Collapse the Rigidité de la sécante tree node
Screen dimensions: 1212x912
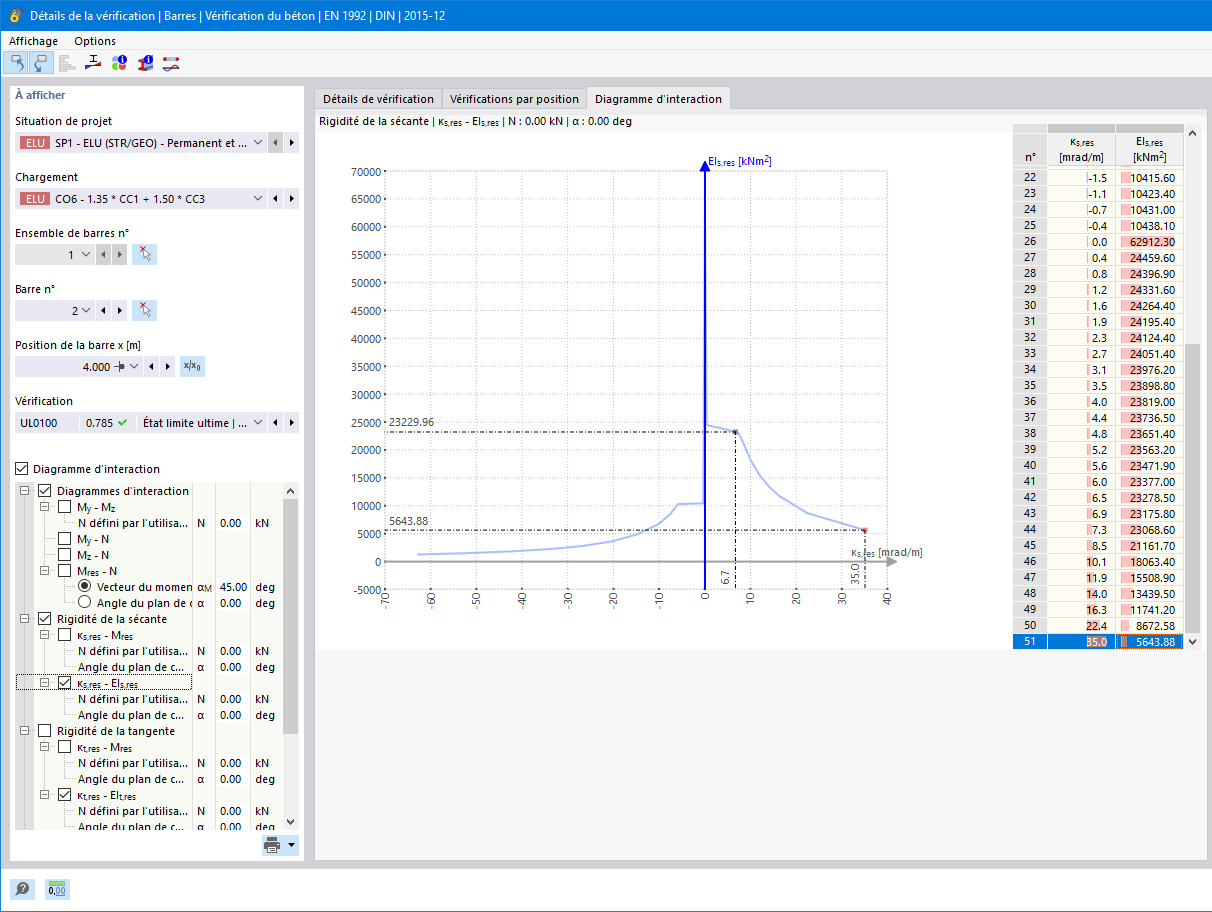click(x=24, y=619)
